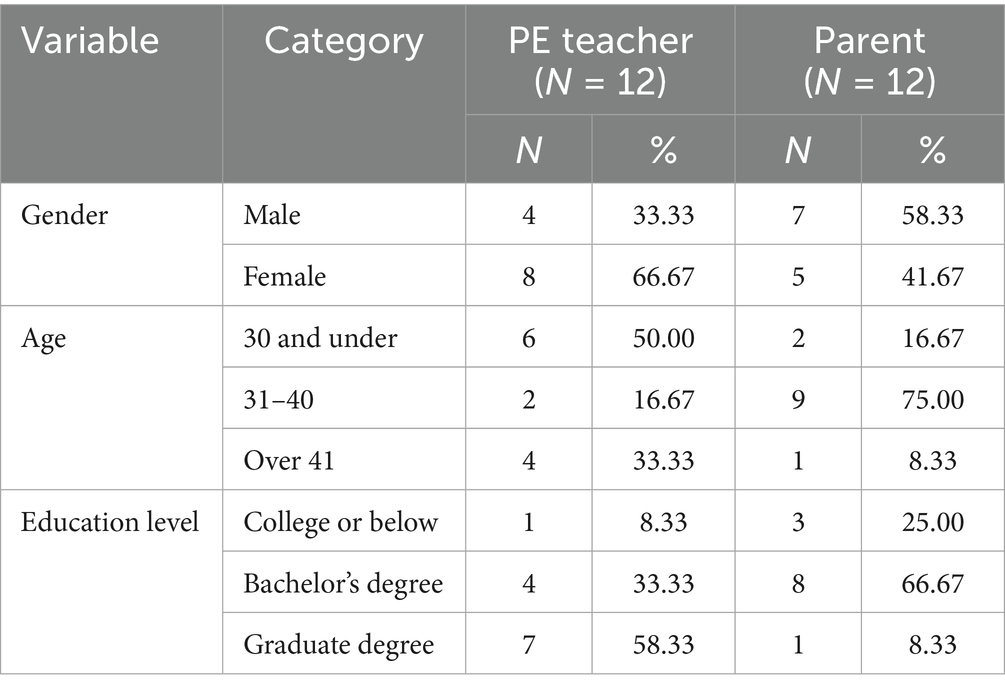Select the 50.00 percentage cell
Image resolution: width=1005 pixels, height=692 pixels.
coord(662,338)
